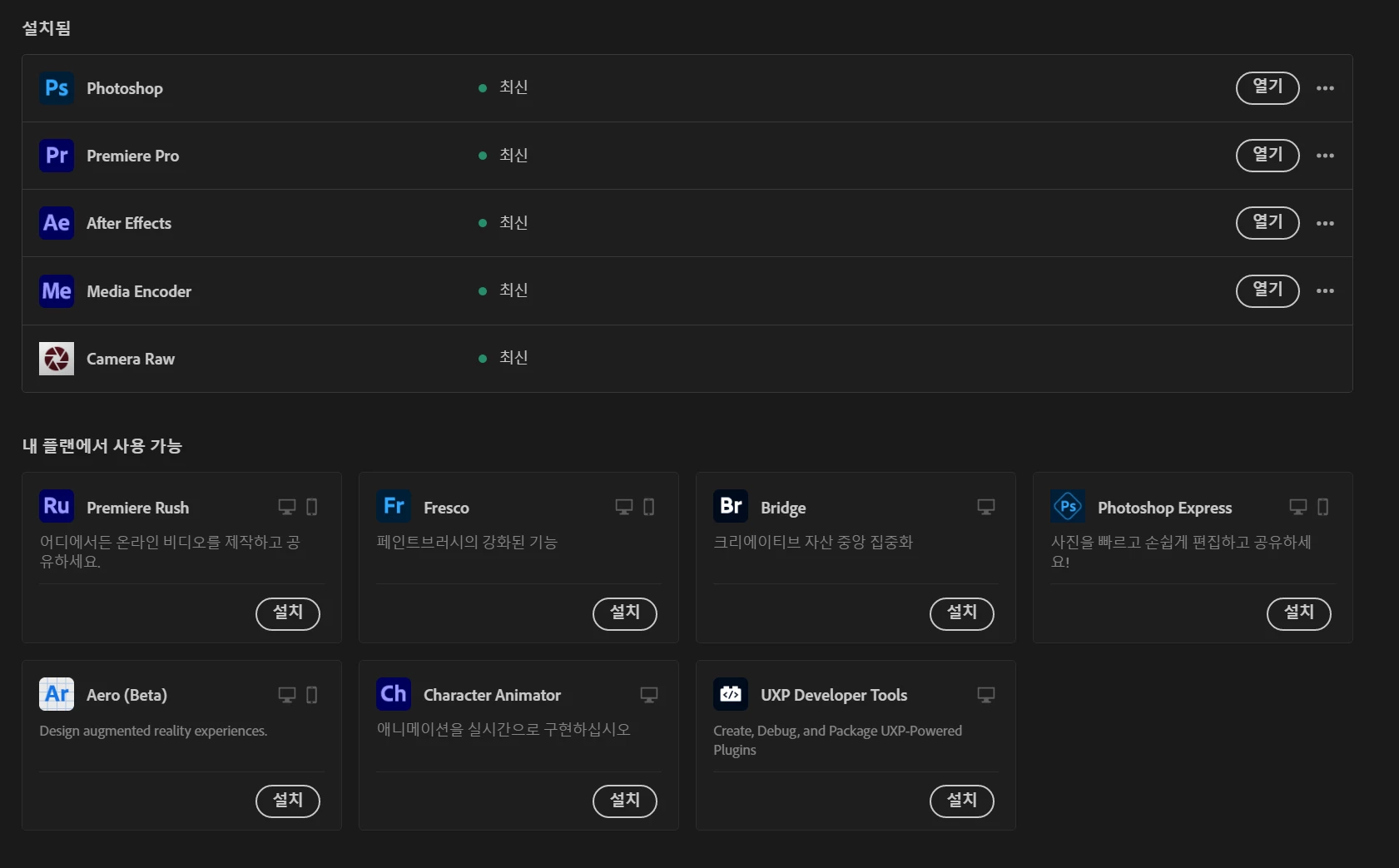Viewport: 1399px width, 868px height.
Task: Click the Character Animator Ch icon
Action: (x=394, y=694)
